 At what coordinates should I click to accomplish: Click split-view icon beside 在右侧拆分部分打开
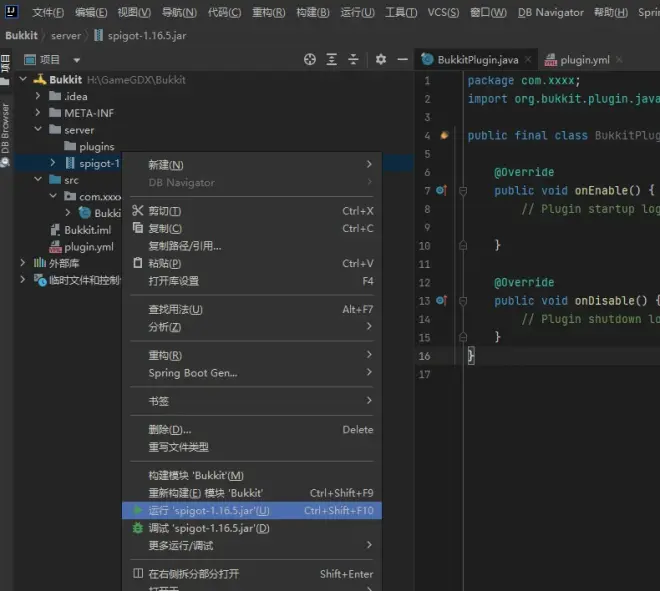click(138, 573)
